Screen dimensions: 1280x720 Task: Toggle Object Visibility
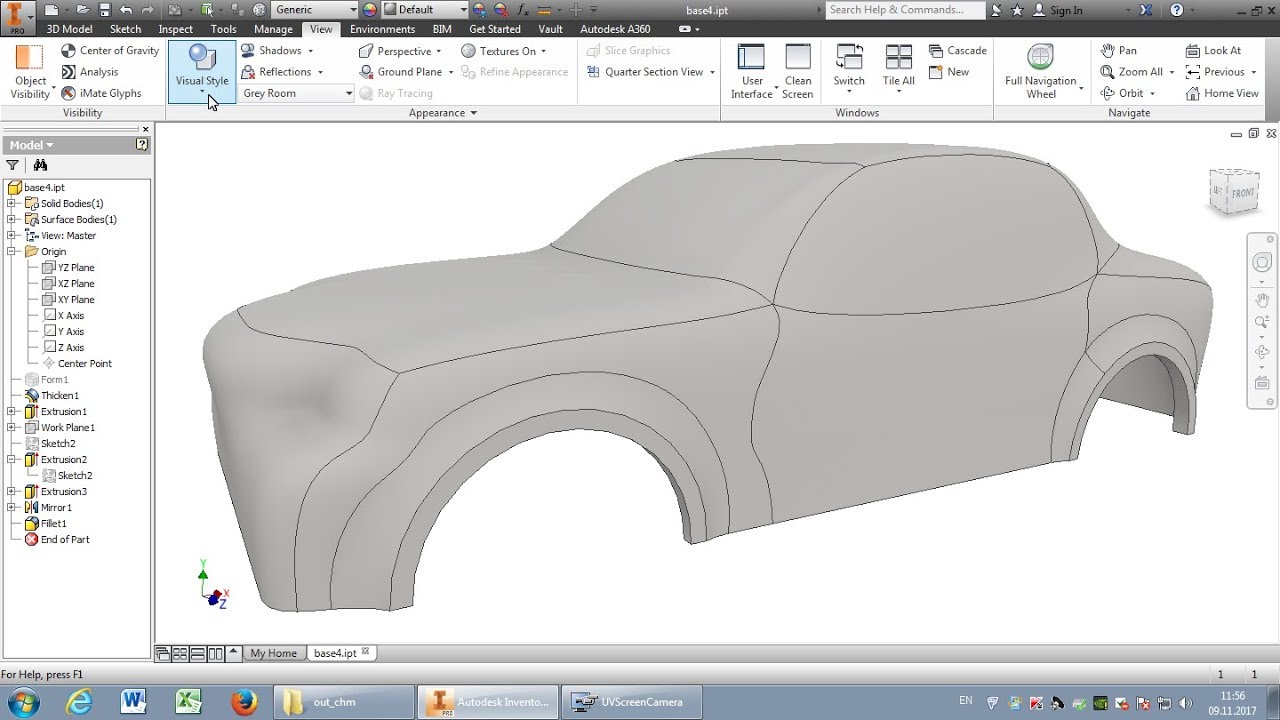click(x=30, y=70)
